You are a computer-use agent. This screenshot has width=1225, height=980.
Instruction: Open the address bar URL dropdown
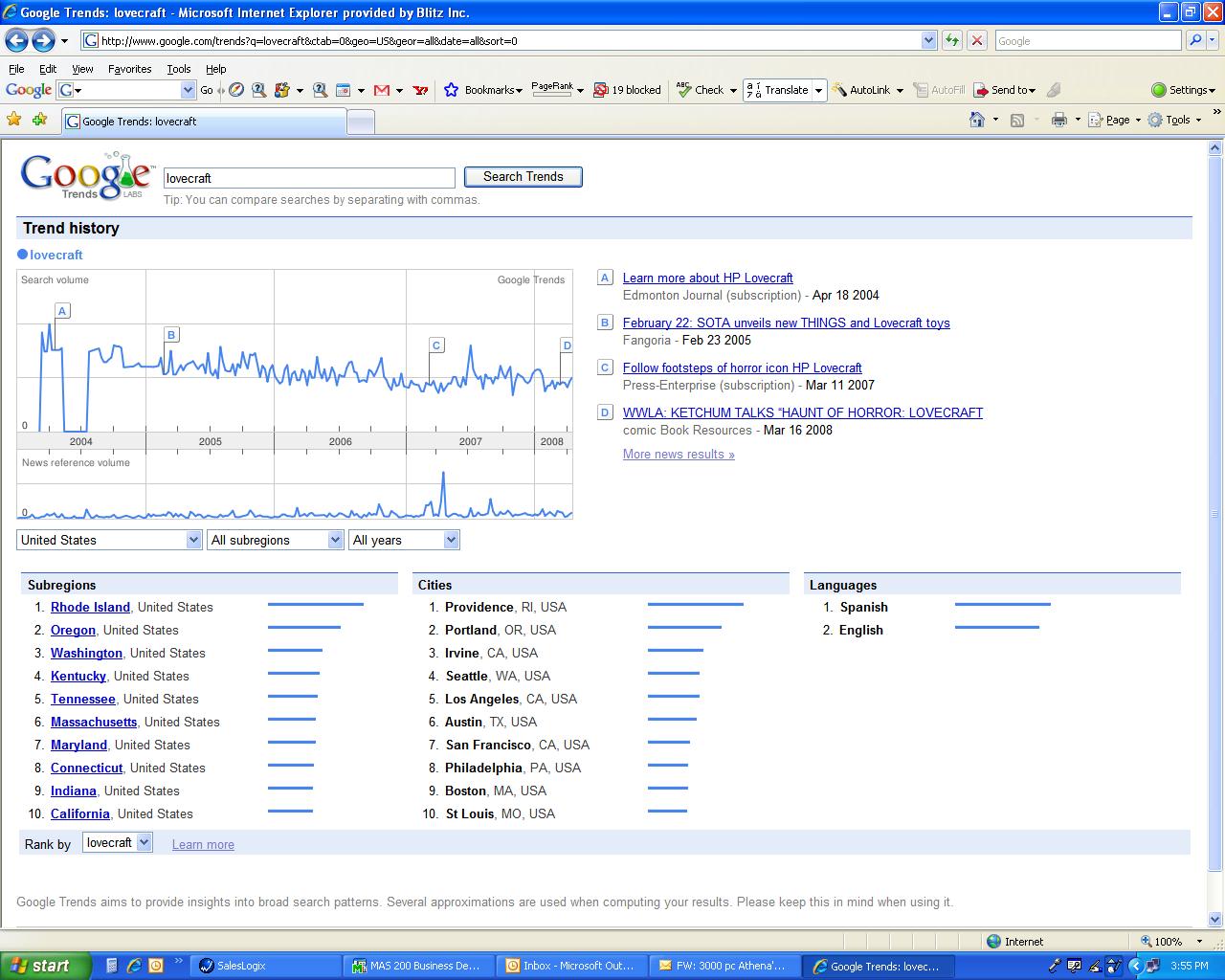click(x=928, y=40)
